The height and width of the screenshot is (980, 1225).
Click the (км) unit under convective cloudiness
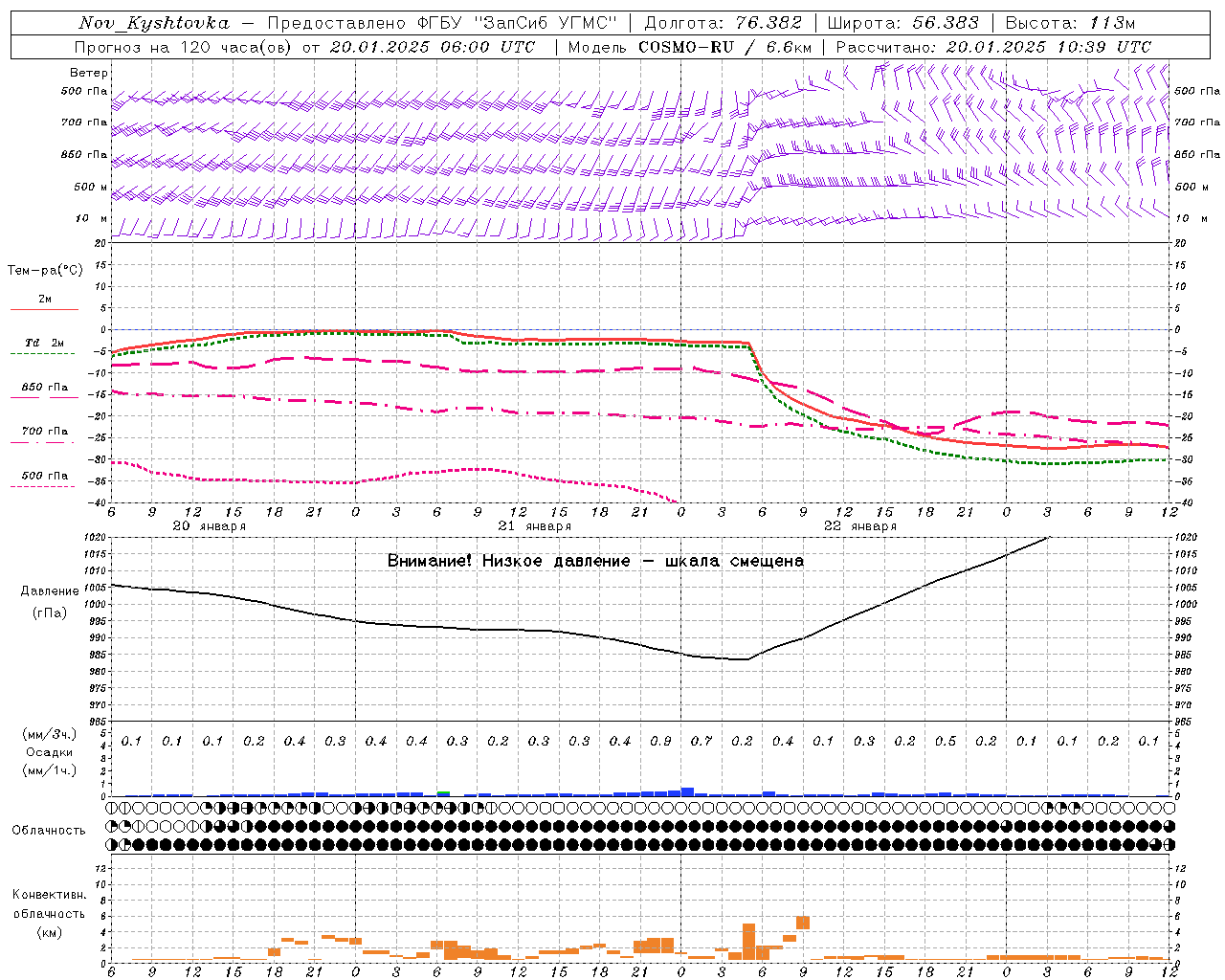click(49, 932)
